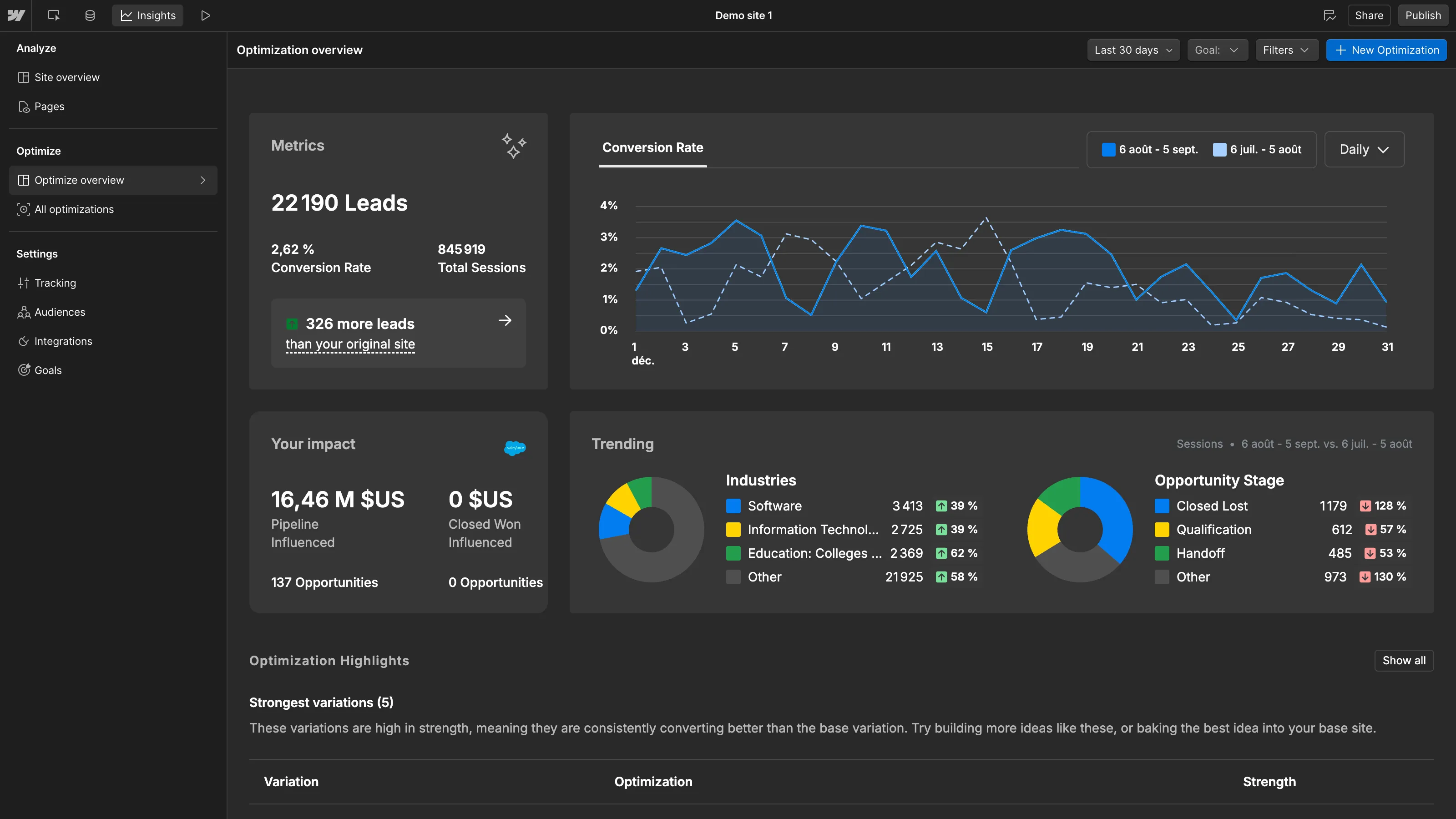Open Tracking settings
Viewport: 1456px width, 819px height.
pyautogui.click(x=113, y=283)
